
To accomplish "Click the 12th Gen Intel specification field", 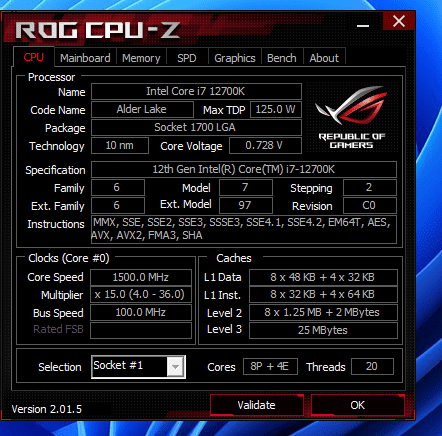I will click(244, 169).
